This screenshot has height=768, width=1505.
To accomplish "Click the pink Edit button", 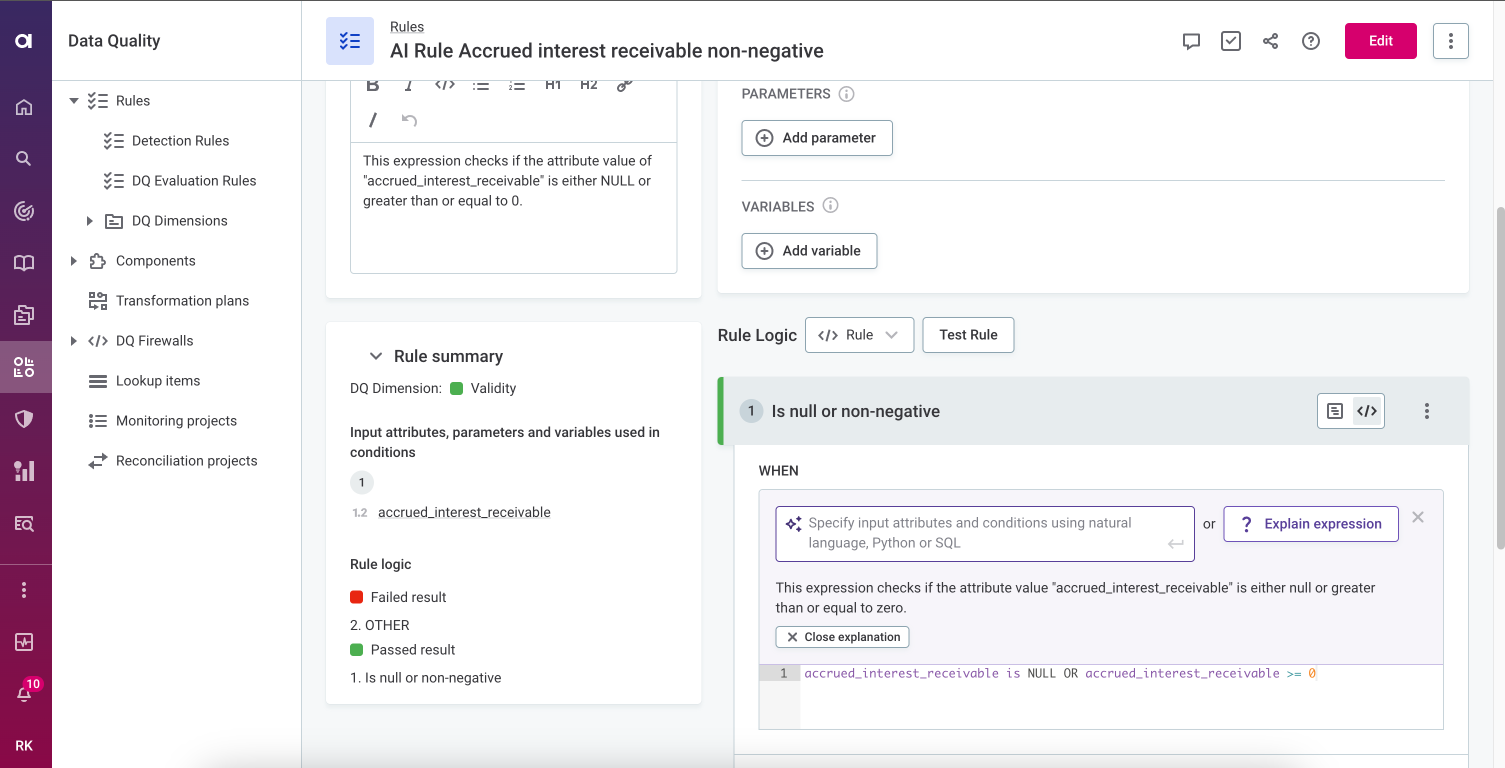I will [1380, 41].
